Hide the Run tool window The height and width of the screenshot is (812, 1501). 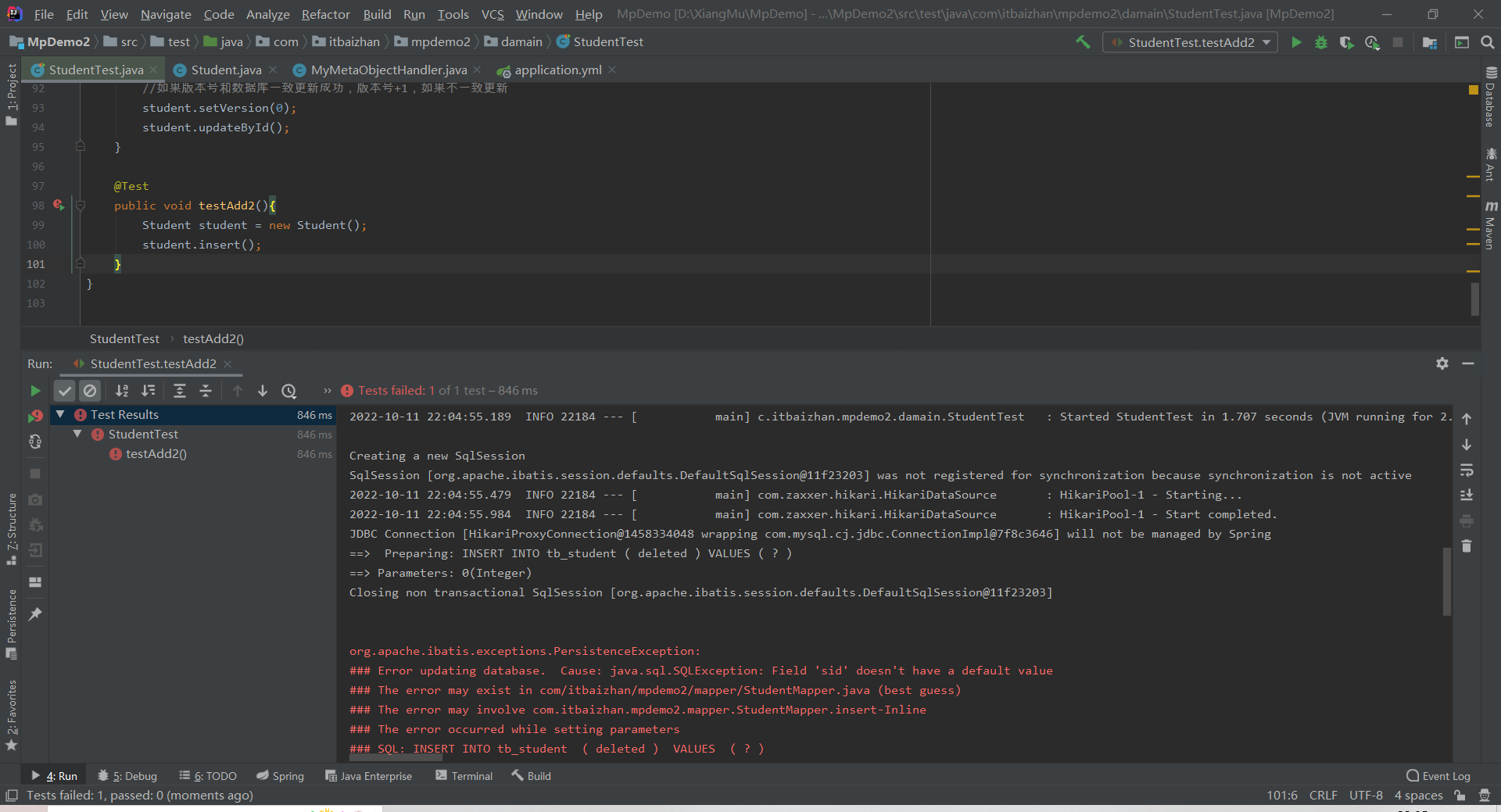pyautogui.click(x=1468, y=363)
